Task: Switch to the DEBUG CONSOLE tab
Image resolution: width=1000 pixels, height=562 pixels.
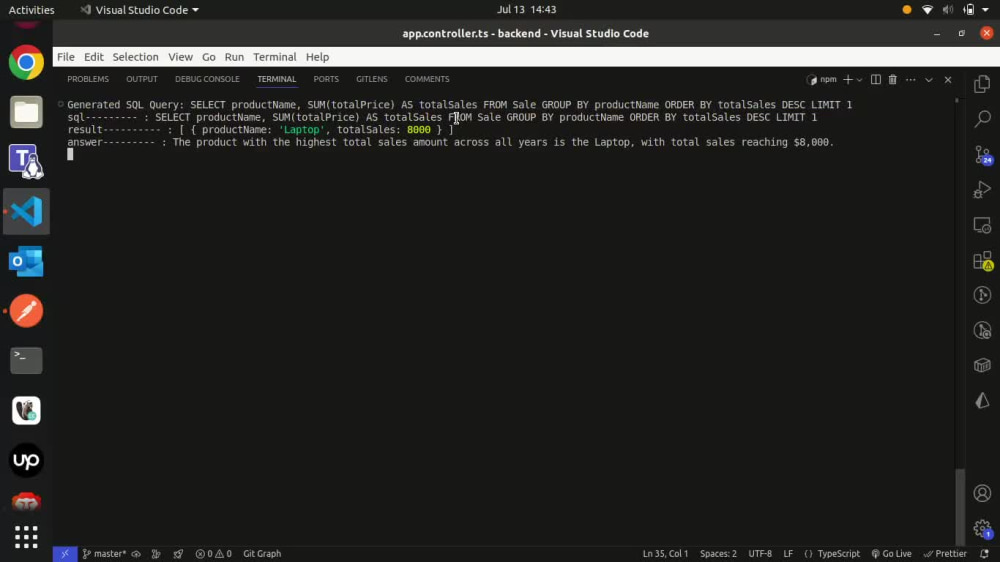Action: 207,79
